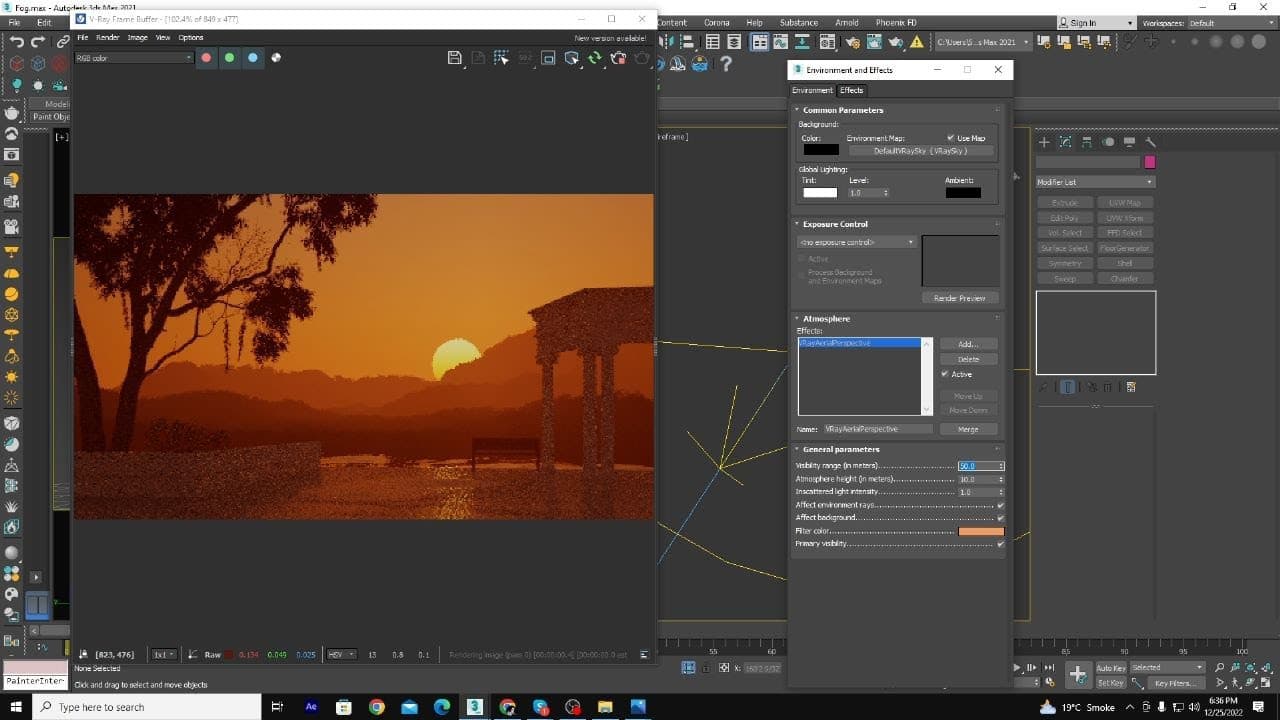Click the save image icon in V-Ray Frame Buffer
Image resolution: width=1280 pixels, height=720 pixels.
(454, 58)
